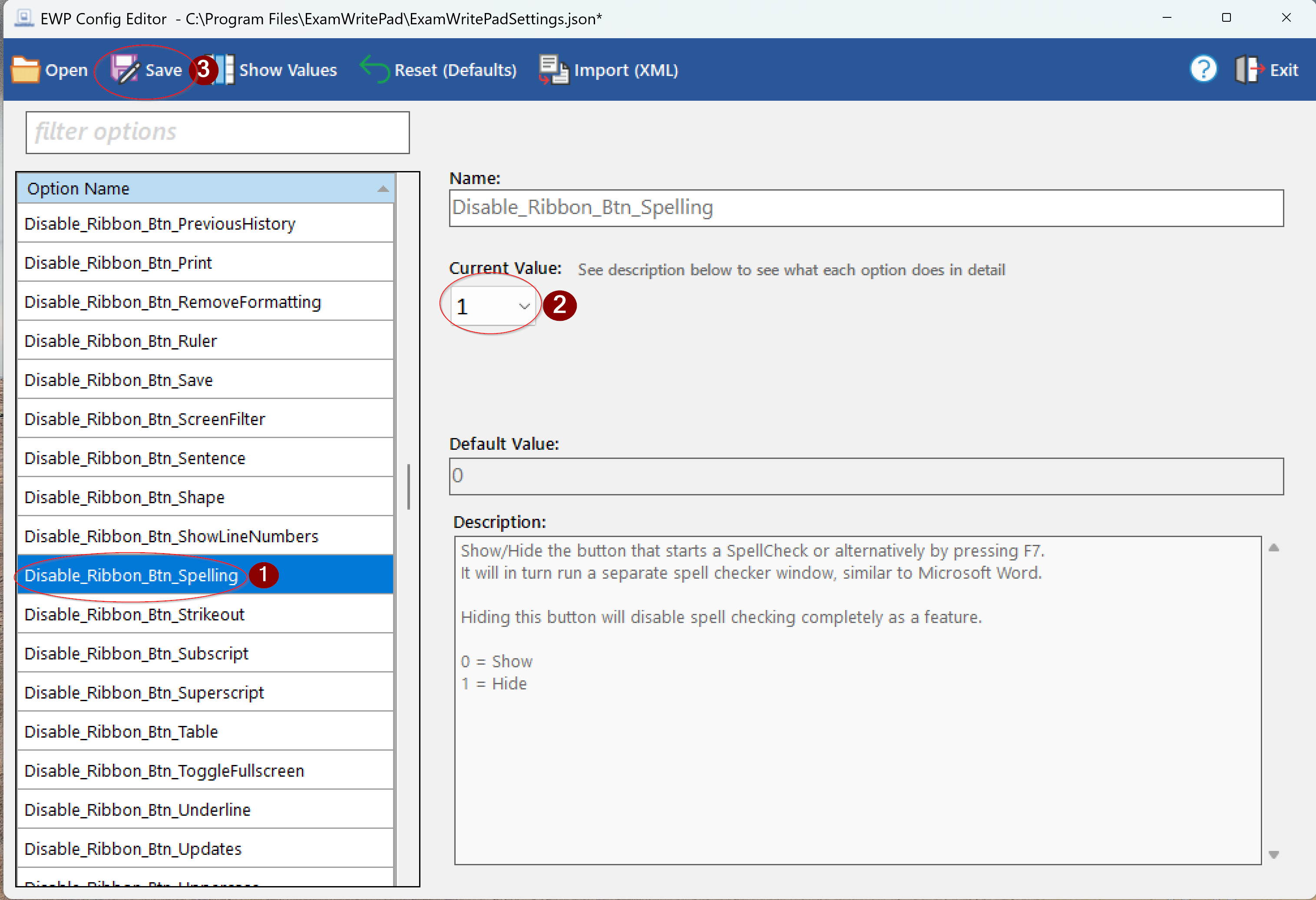Viewport: 1316px width, 900px height.
Task: Click the Open folder icon
Action: pos(25,69)
